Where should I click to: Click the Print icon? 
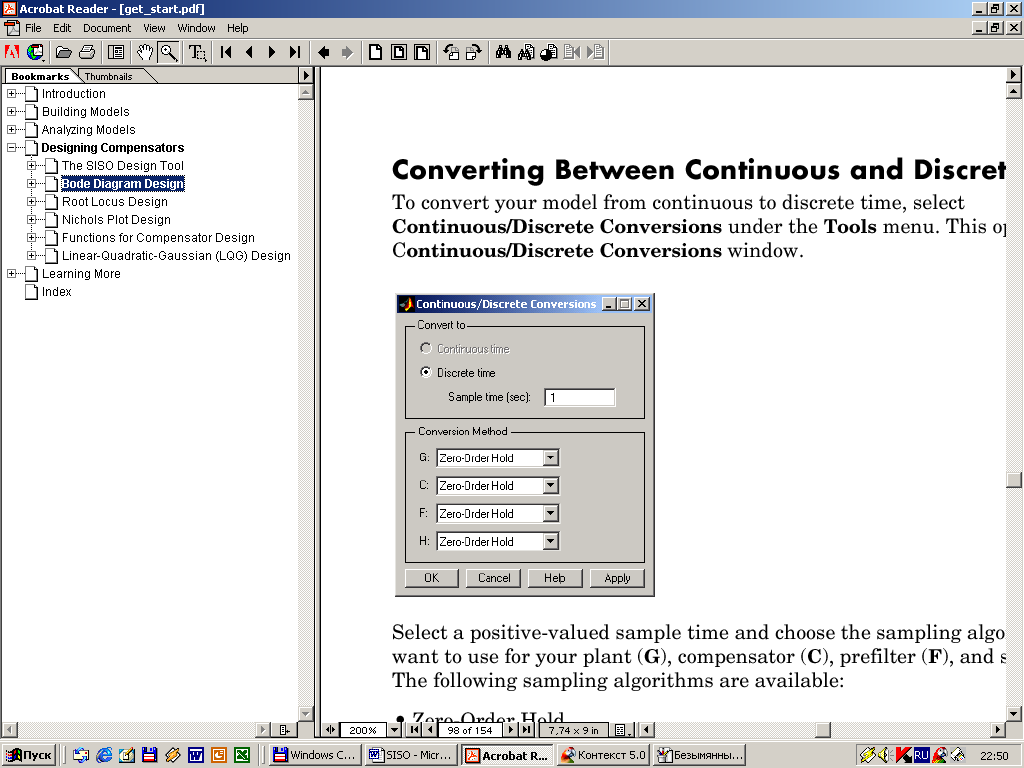(87, 52)
